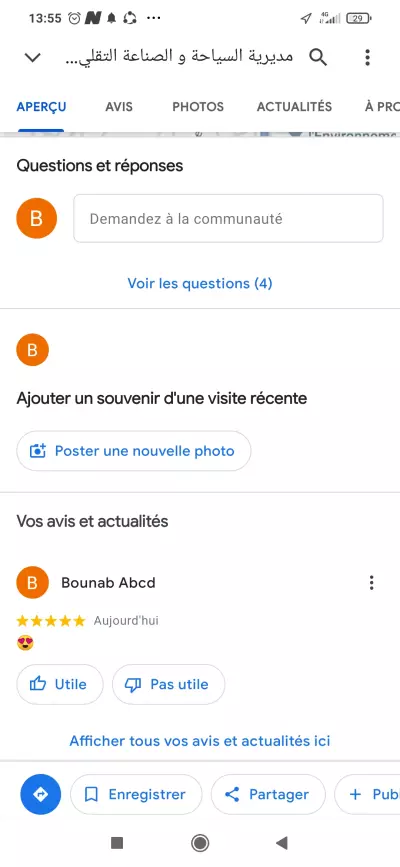The width and height of the screenshot is (400, 867).
Task: Open Afficher tous vos avis et actualités ici
Action: (x=200, y=741)
